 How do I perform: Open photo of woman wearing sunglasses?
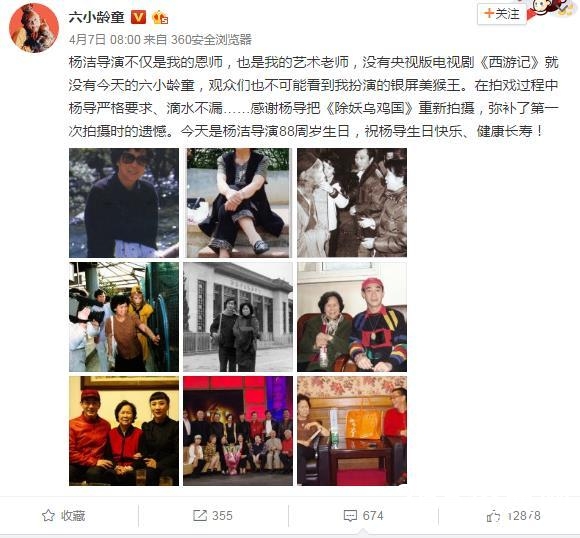coord(124,203)
